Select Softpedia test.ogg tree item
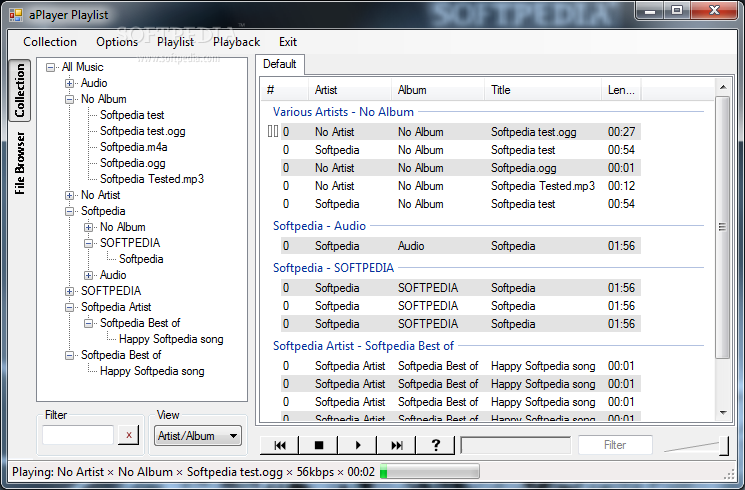This screenshot has height=490, width=745. pos(143,131)
